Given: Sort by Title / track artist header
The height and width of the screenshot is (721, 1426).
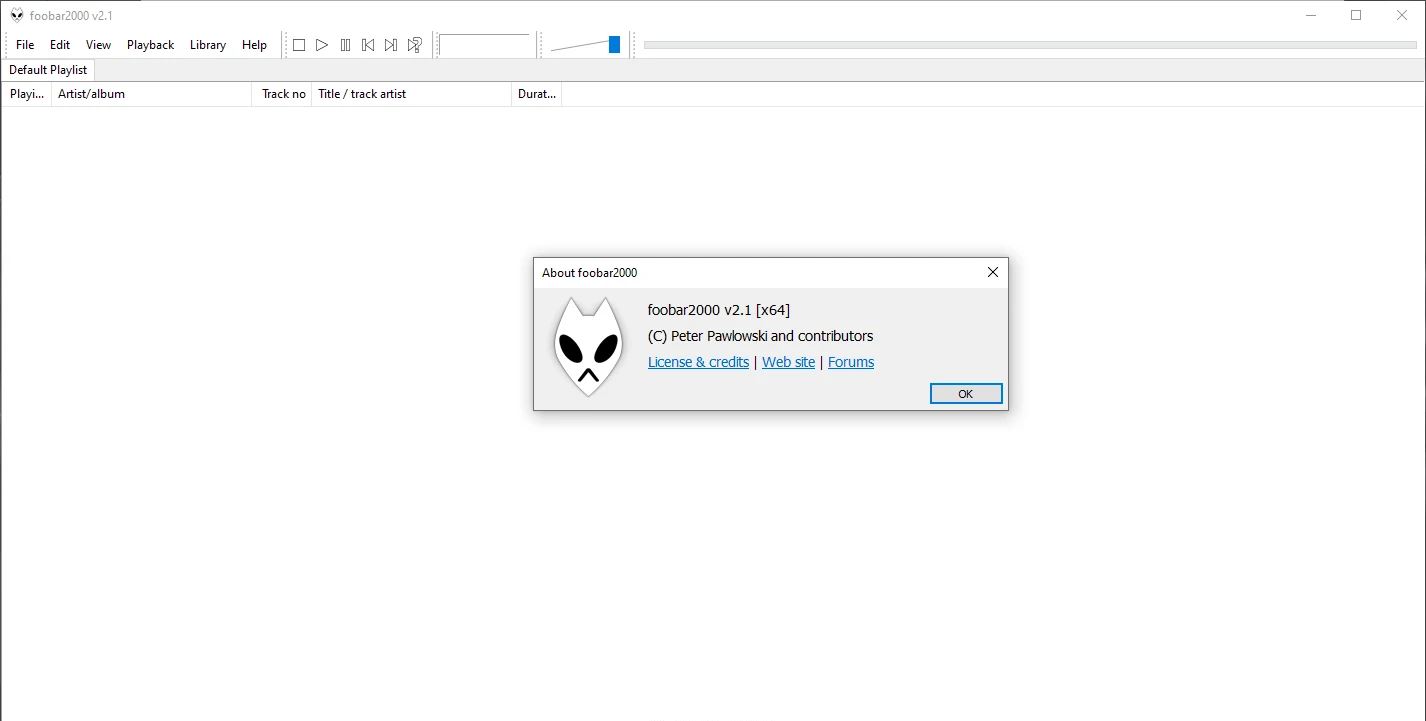Looking at the screenshot, I should click(x=412, y=94).
